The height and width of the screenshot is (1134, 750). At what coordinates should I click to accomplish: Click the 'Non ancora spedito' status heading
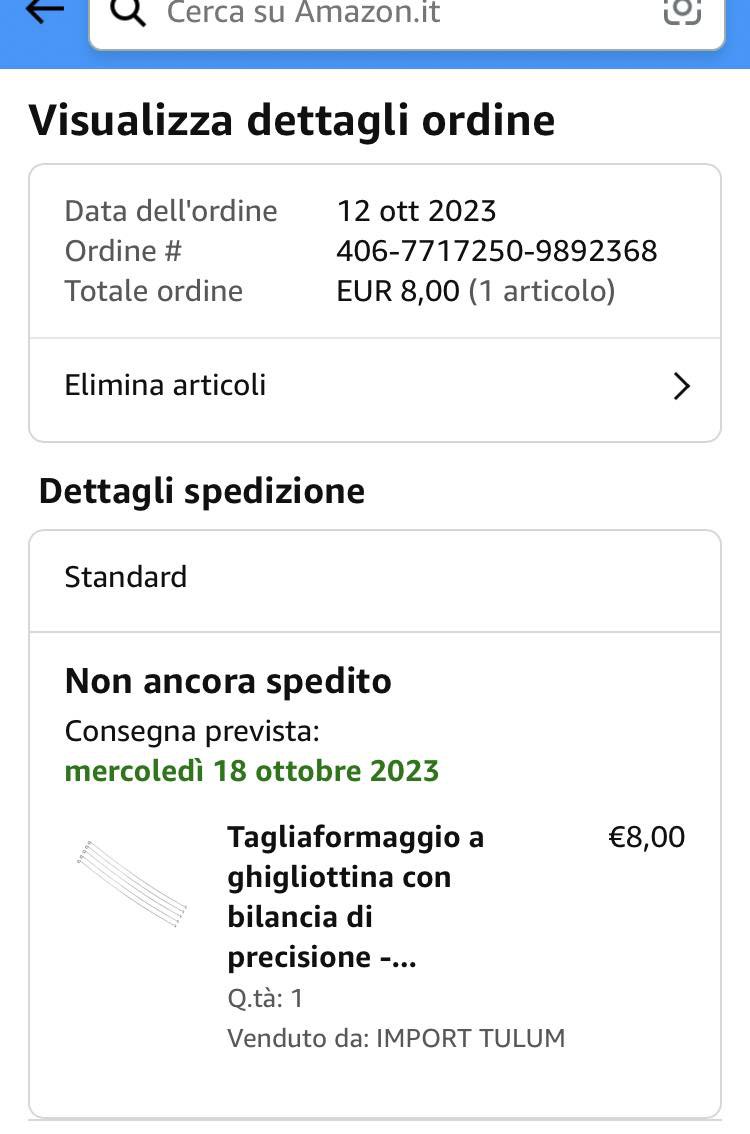click(x=228, y=681)
